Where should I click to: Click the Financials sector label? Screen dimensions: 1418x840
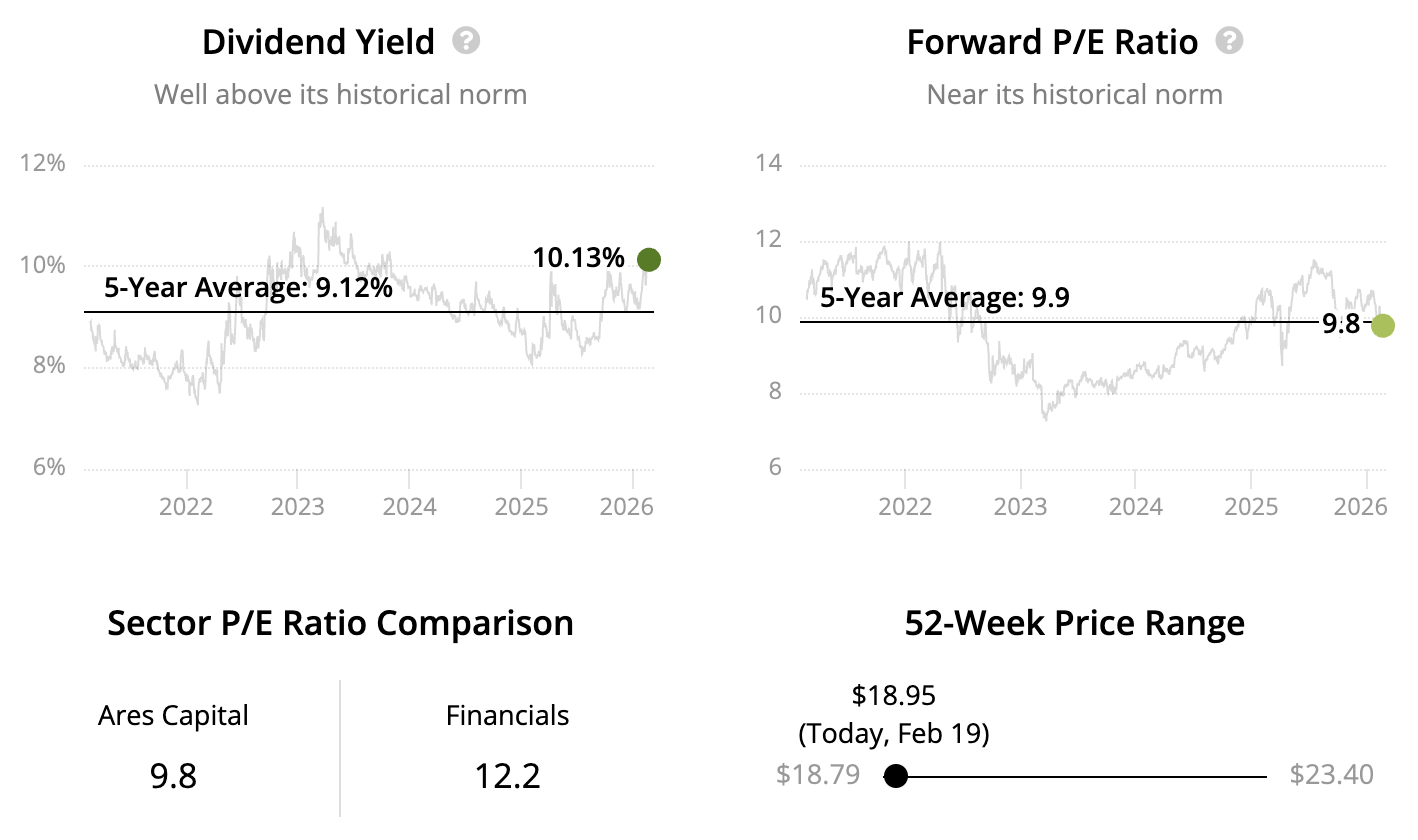point(507,716)
